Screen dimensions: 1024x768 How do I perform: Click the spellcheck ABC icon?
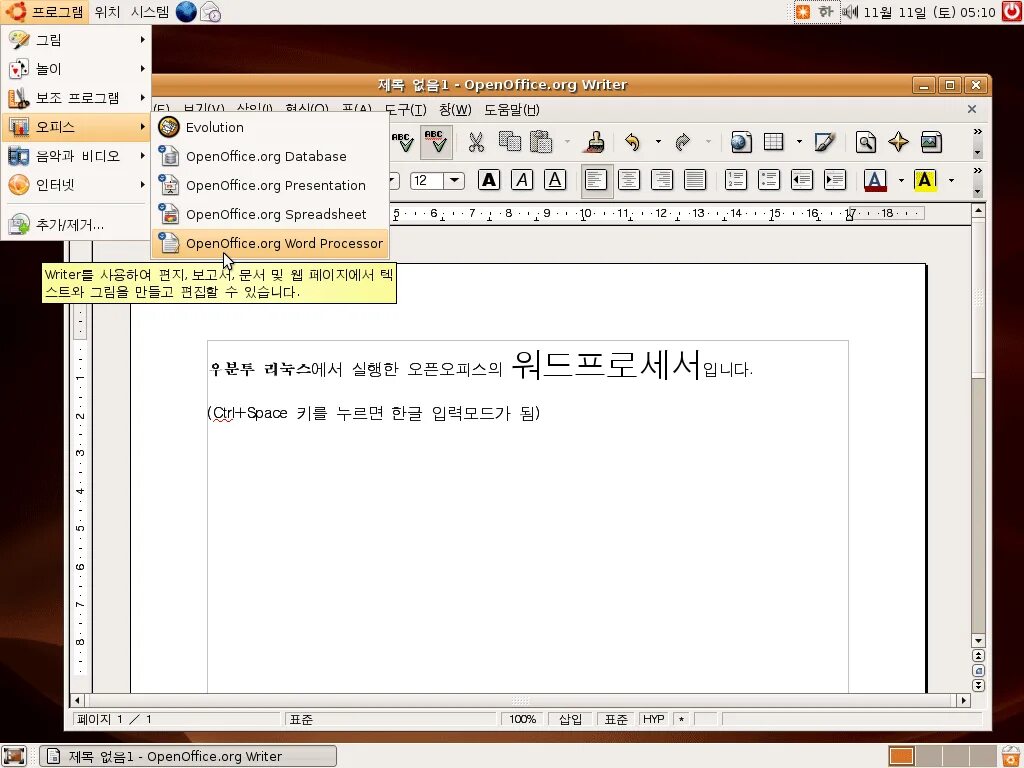point(402,142)
